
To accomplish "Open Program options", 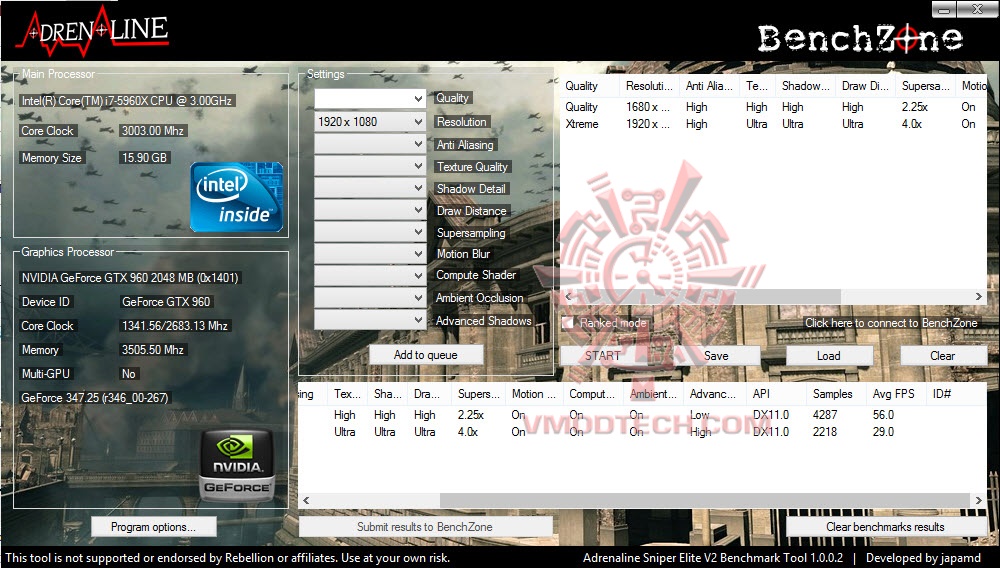I will click(154, 527).
